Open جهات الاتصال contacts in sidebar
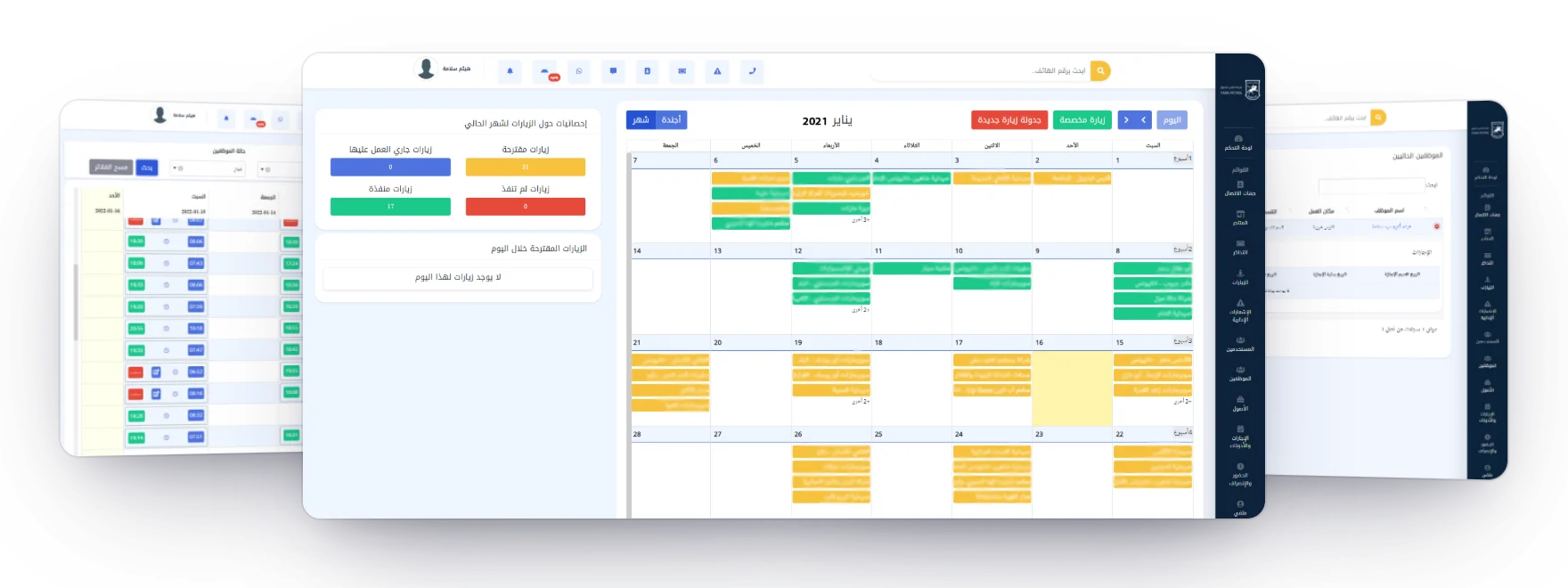Viewport: 1568px width, 588px height. click(1239, 189)
